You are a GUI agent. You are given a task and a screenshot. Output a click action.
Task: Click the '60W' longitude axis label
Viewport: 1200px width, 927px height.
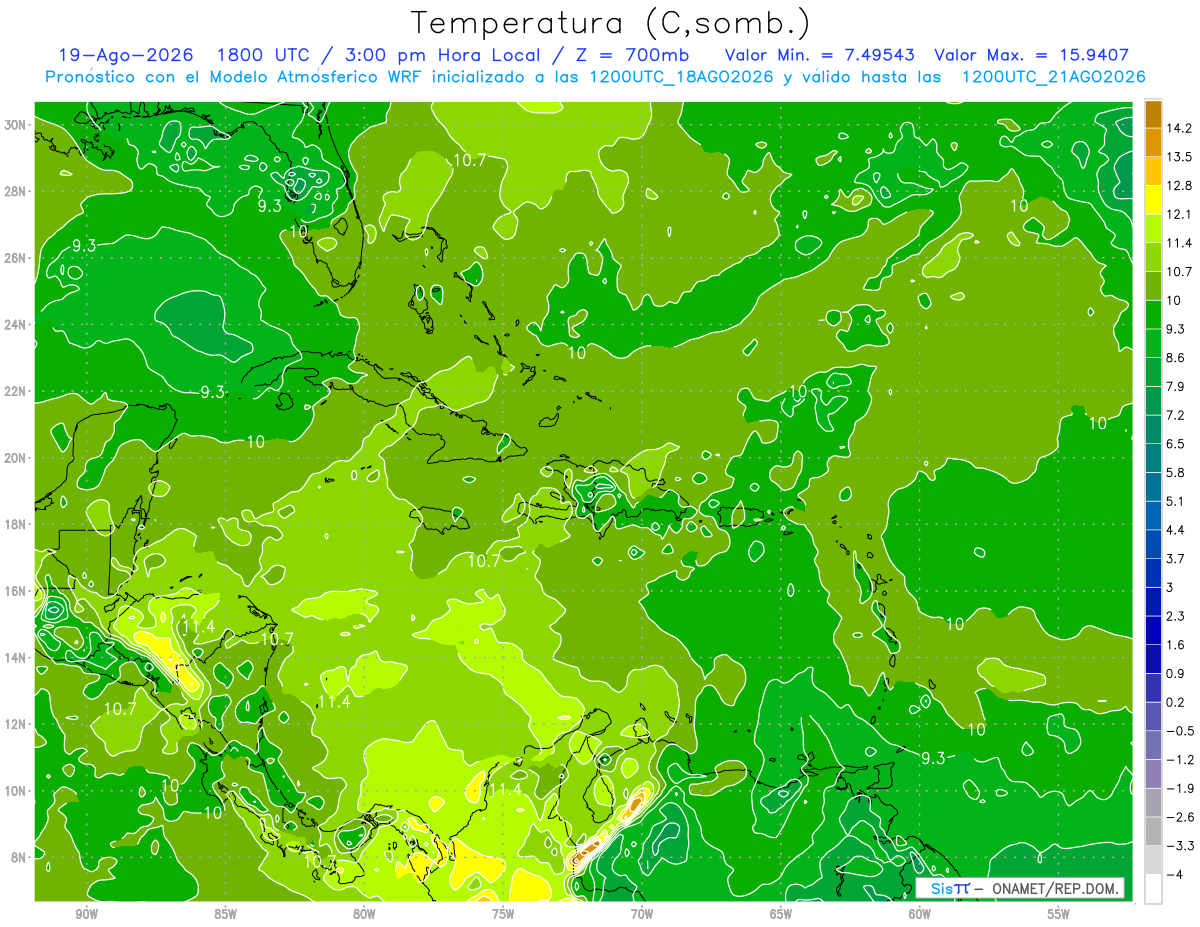click(x=920, y=914)
